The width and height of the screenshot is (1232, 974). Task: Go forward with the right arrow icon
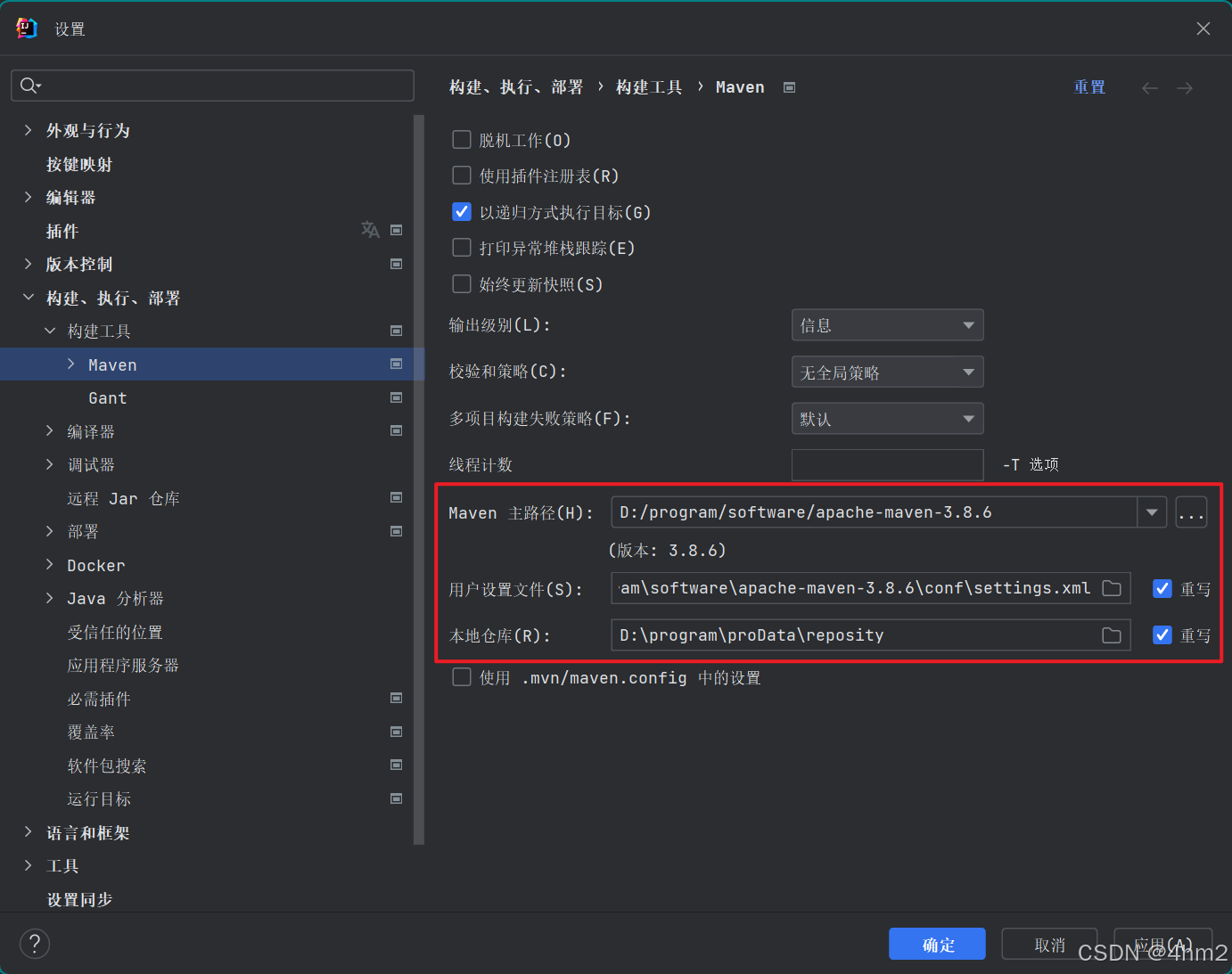tap(1185, 87)
